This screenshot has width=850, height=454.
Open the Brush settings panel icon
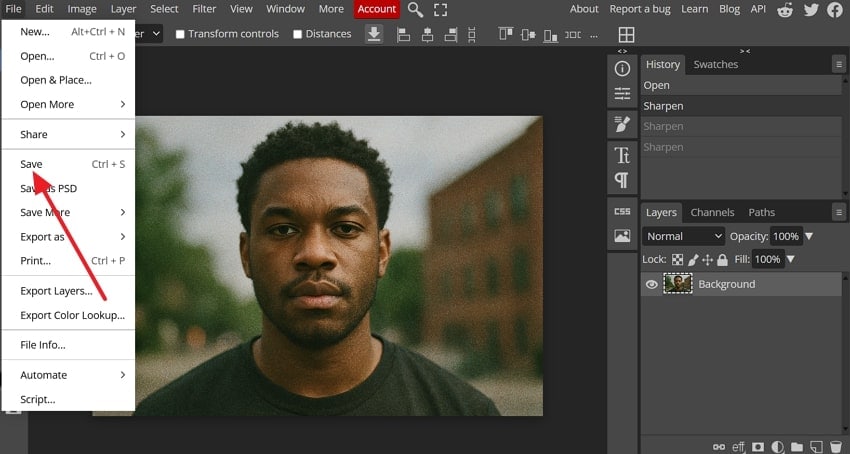tap(622, 124)
